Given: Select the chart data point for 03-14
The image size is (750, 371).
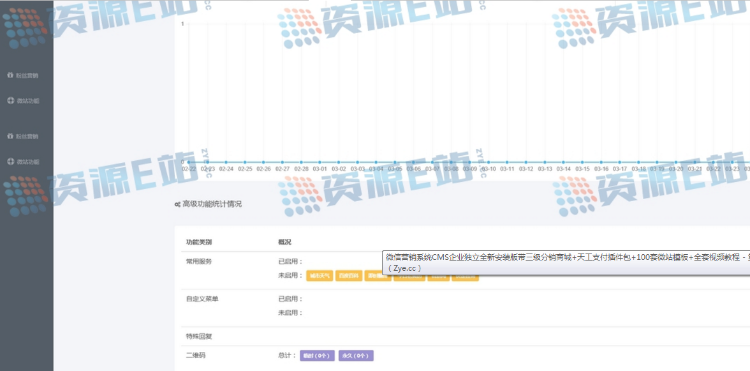Looking at the screenshot, I should click(563, 162).
